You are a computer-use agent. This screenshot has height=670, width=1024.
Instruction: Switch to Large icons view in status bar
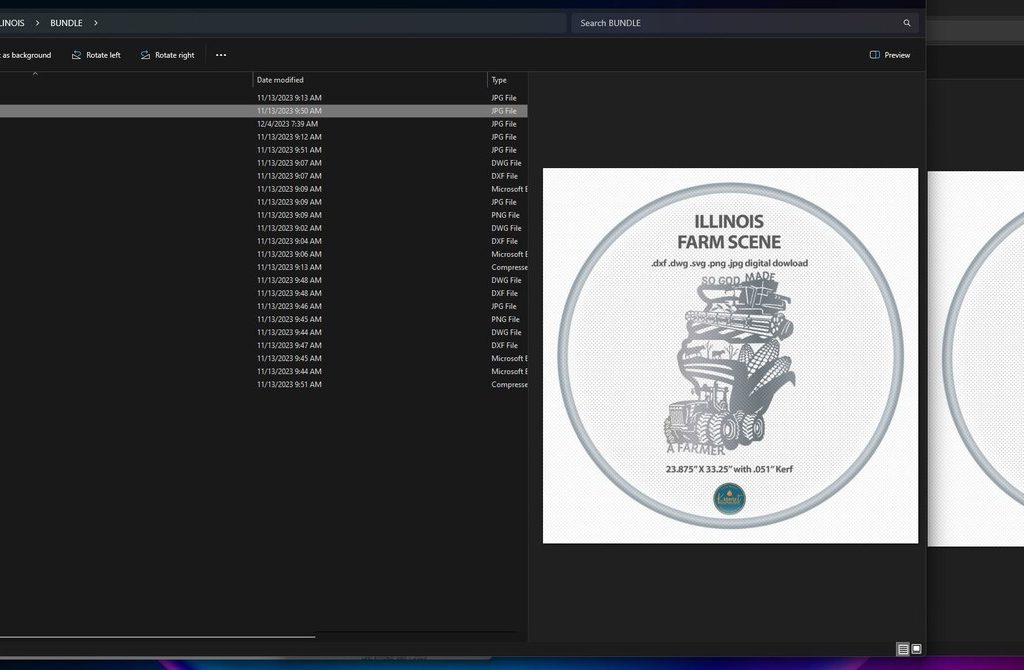pos(916,649)
